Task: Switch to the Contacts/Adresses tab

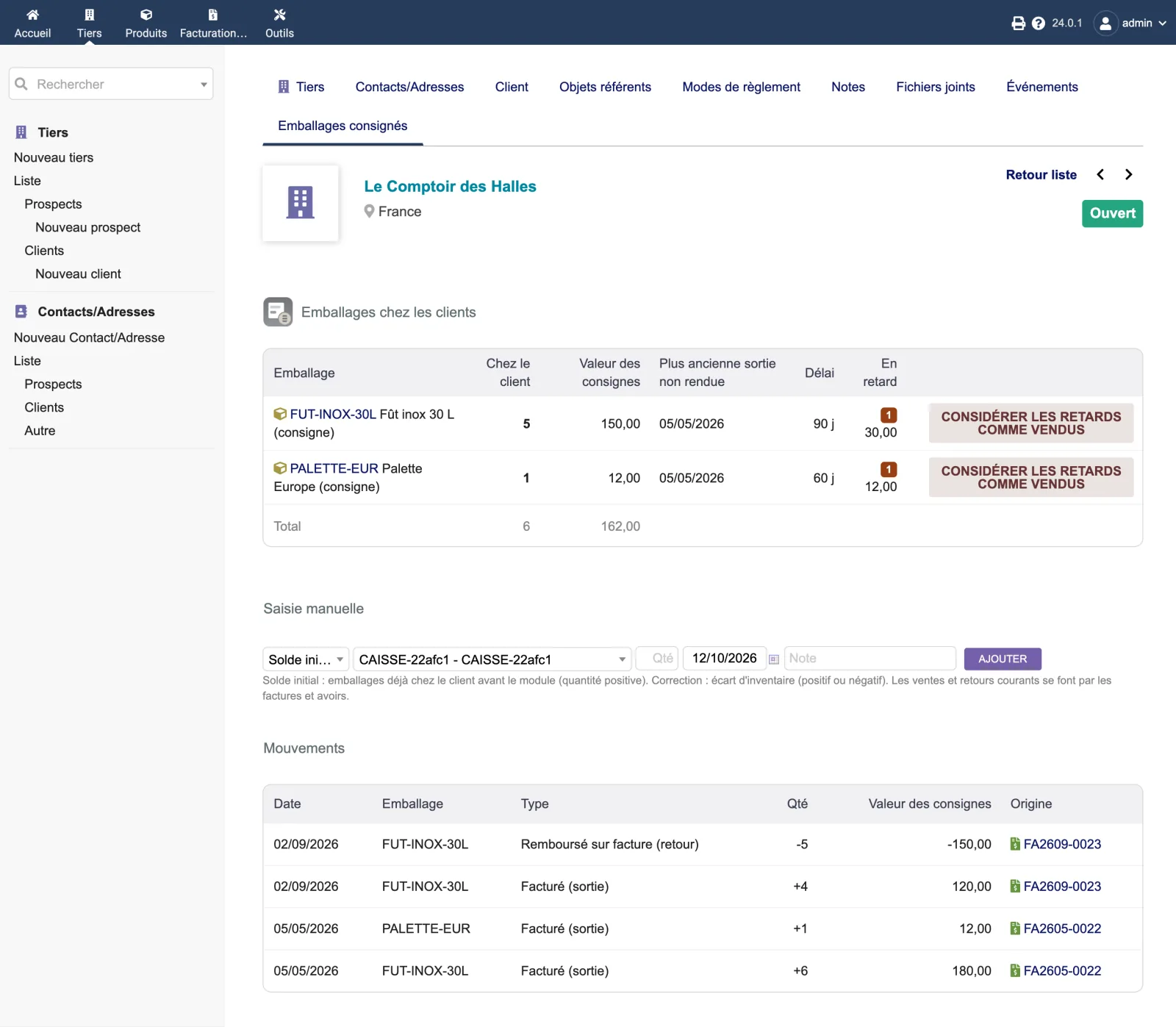Action: coord(409,87)
